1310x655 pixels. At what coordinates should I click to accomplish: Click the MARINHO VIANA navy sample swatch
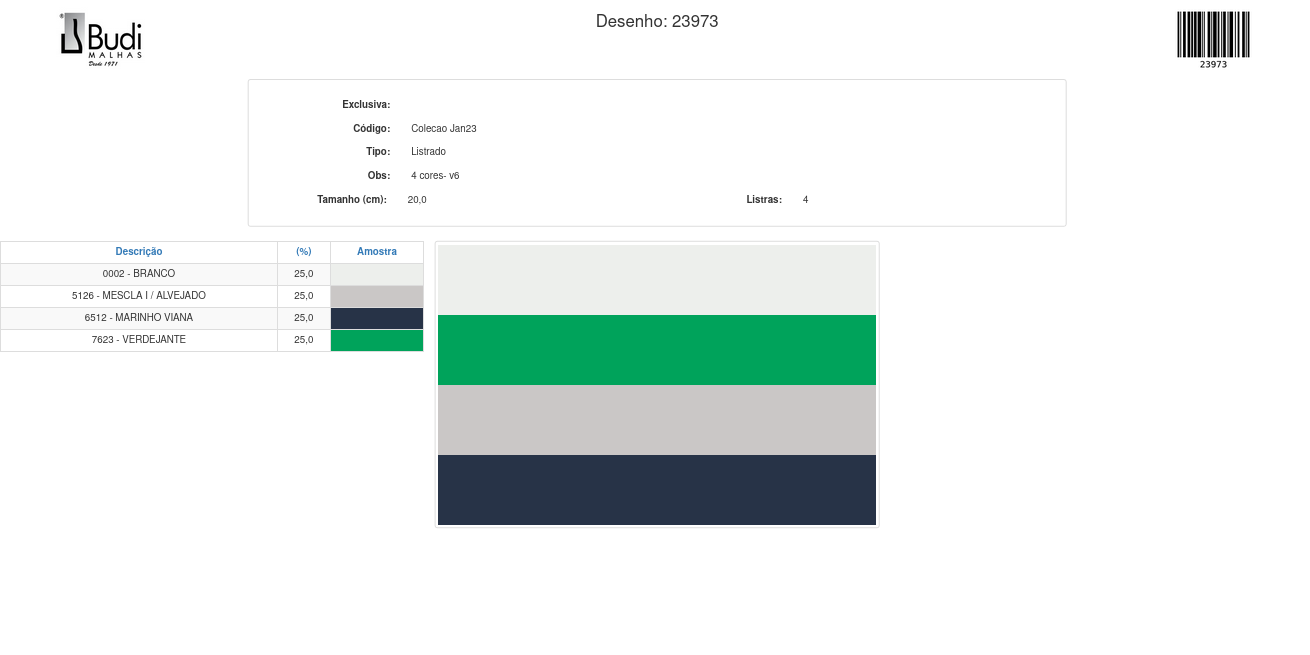(377, 318)
